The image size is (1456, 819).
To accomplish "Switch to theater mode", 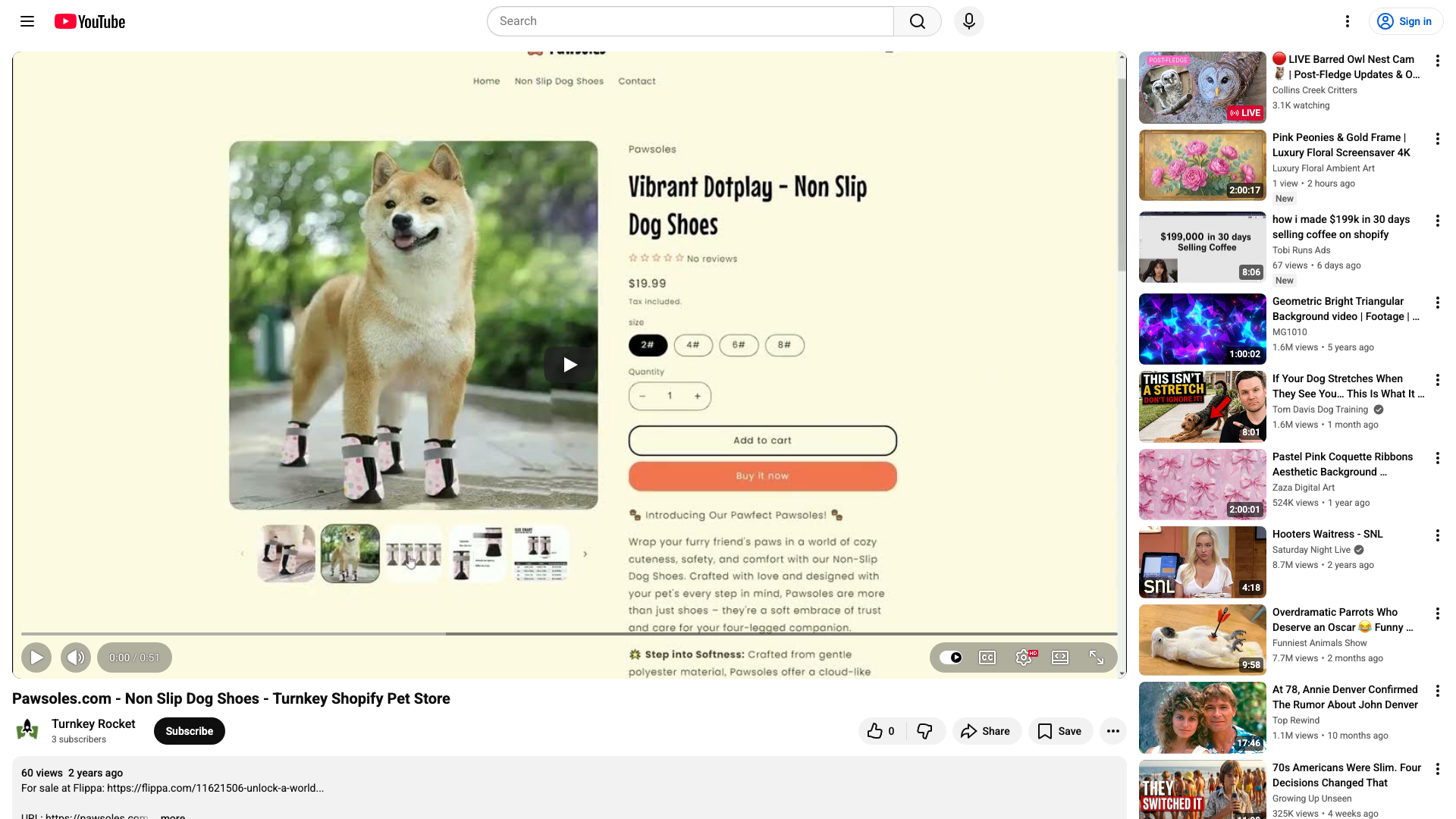I will click(1060, 657).
